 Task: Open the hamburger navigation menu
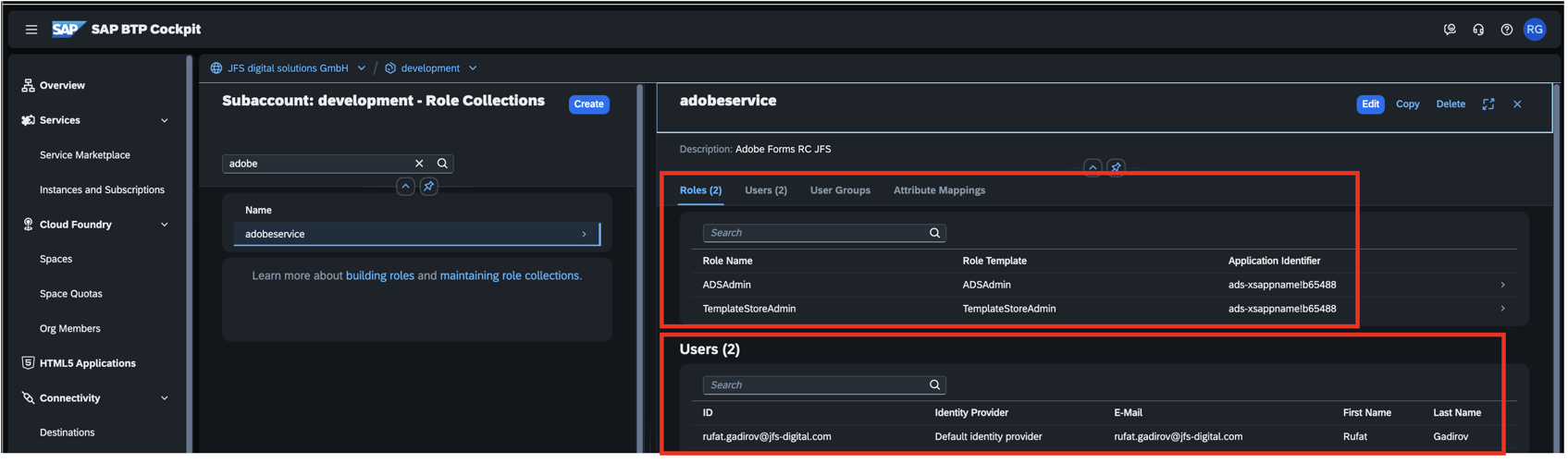point(31,30)
